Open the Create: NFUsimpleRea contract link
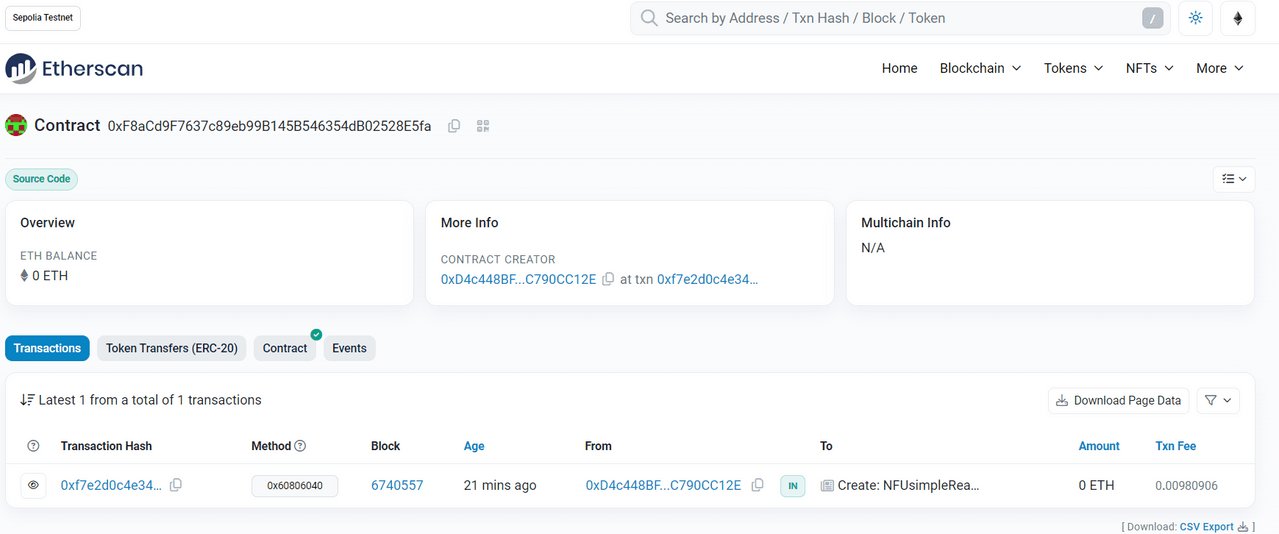The height and width of the screenshot is (534, 1279). click(x=908, y=485)
